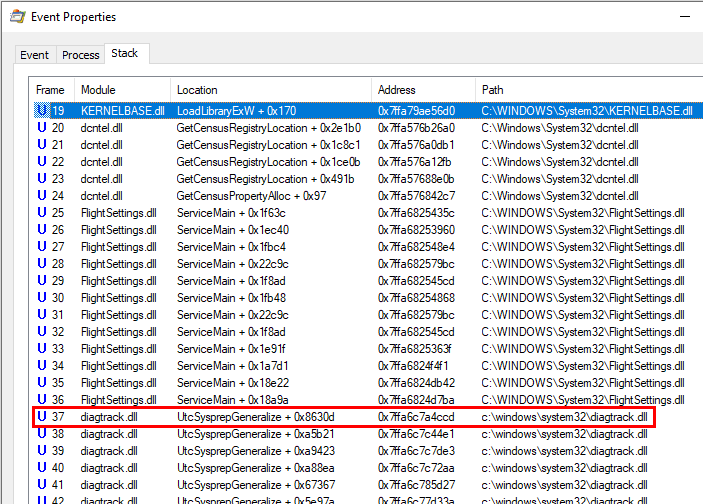
Task: Switch to the Event tab
Action: 34,55
